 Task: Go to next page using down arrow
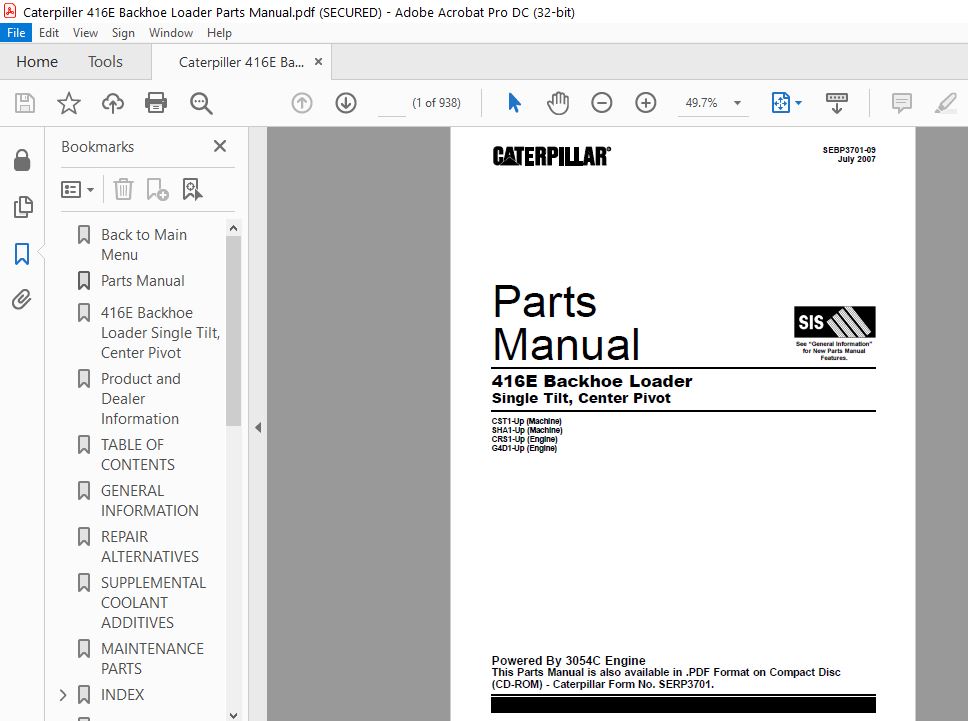click(346, 103)
